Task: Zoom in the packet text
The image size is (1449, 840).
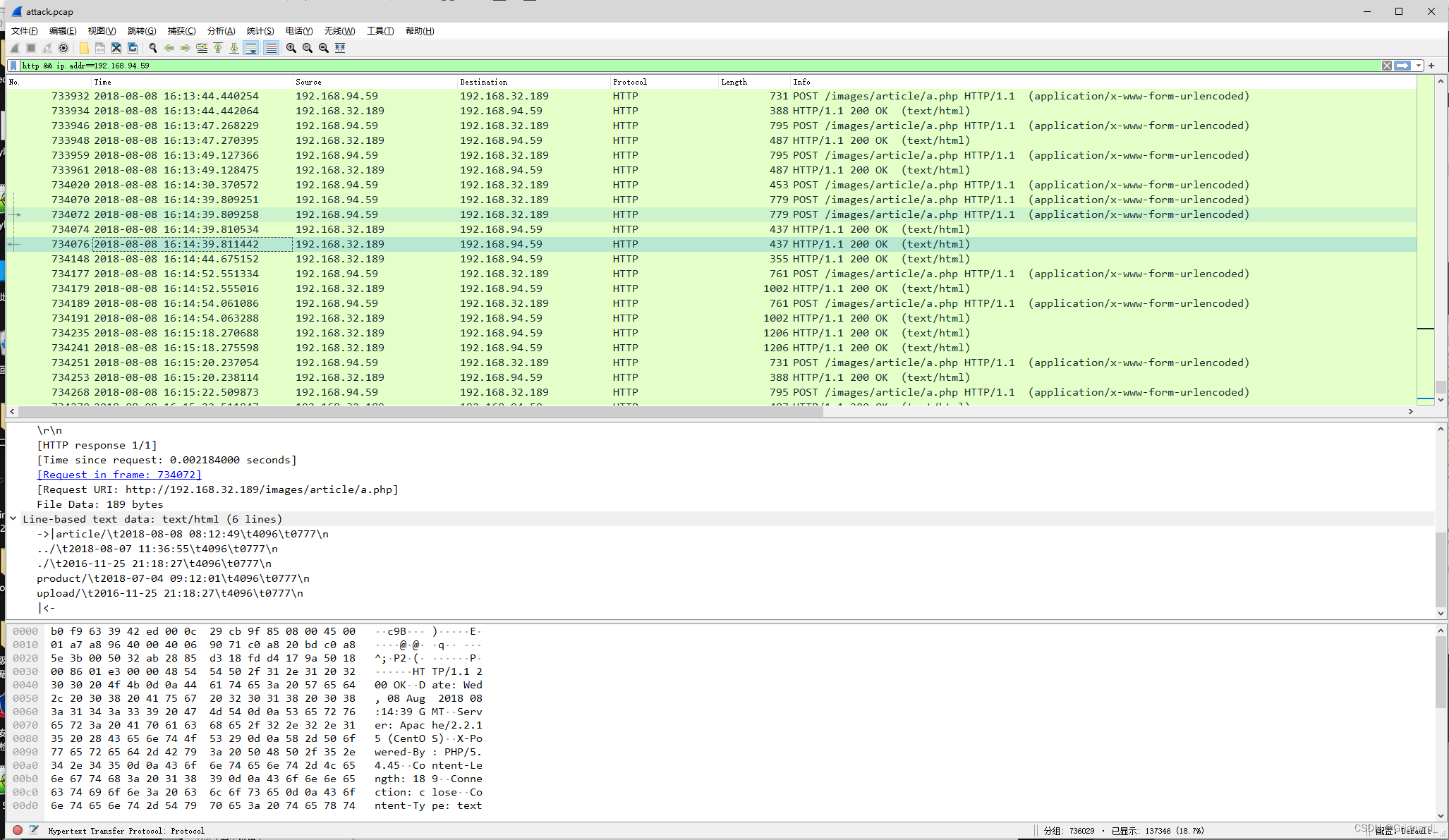Action: click(x=291, y=48)
